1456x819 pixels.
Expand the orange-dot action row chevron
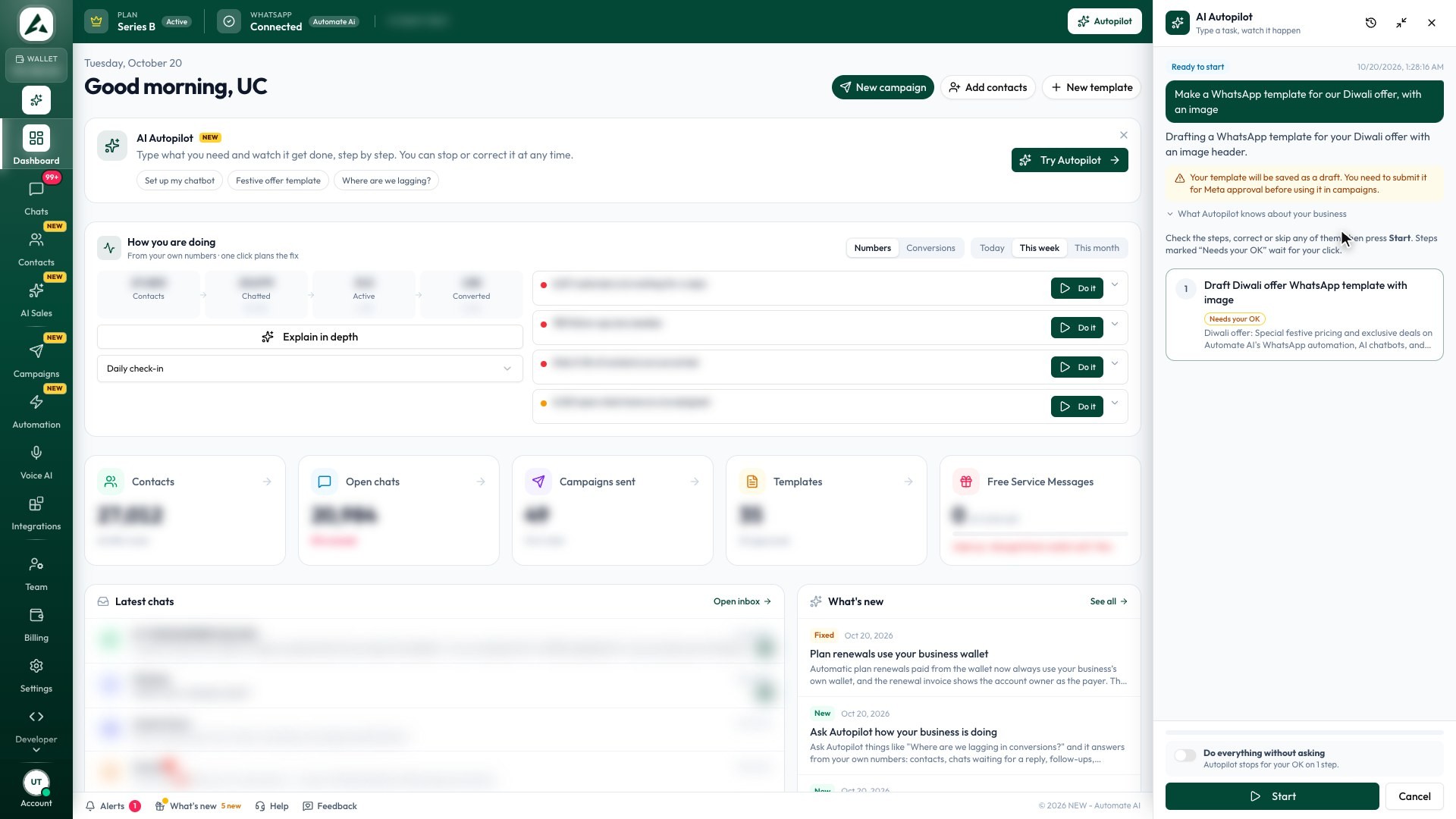click(x=1115, y=403)
